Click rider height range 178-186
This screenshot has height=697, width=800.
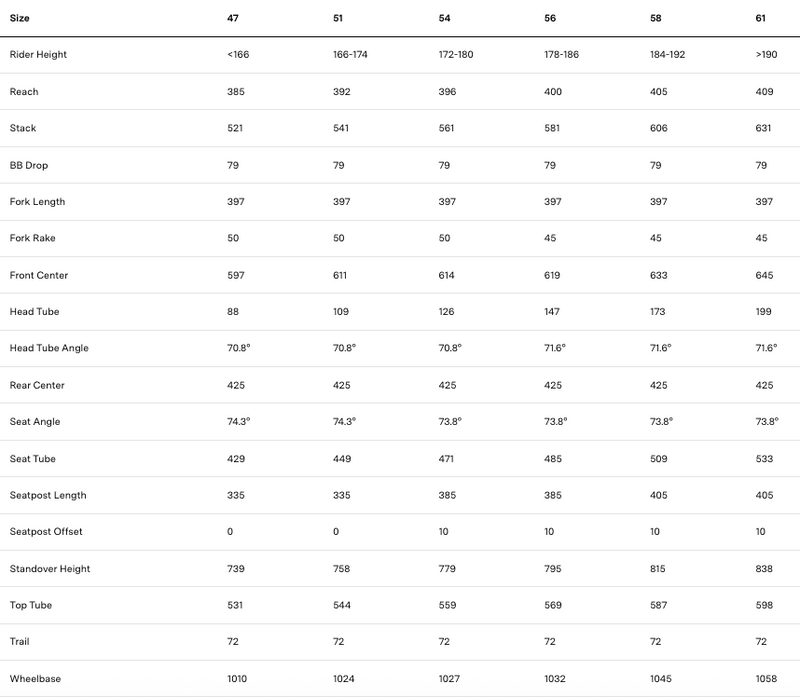coord(561,55)
